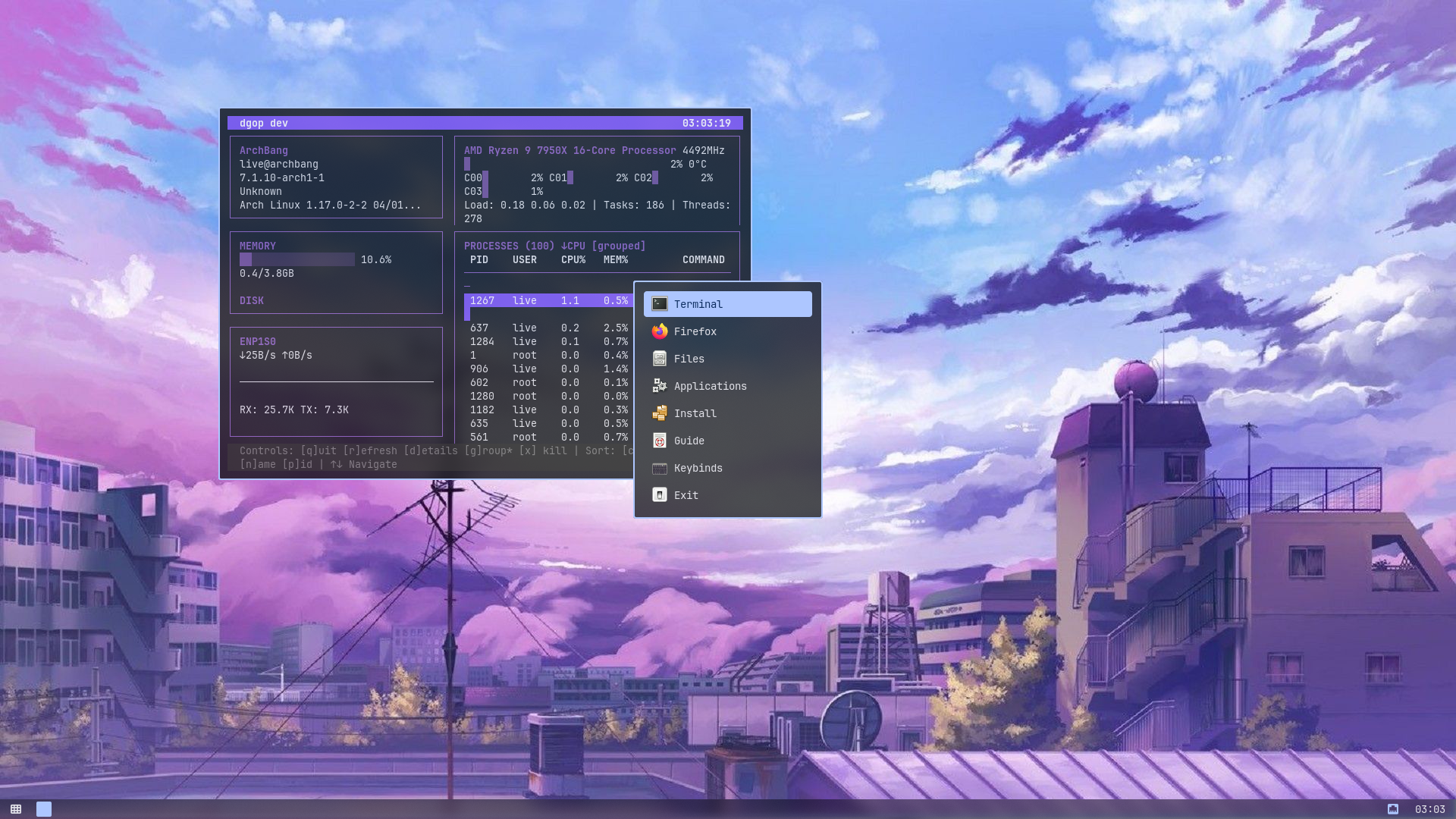Click the 03:03:19 time in dgop header
1456x819 pixels.
click(707, 123)
